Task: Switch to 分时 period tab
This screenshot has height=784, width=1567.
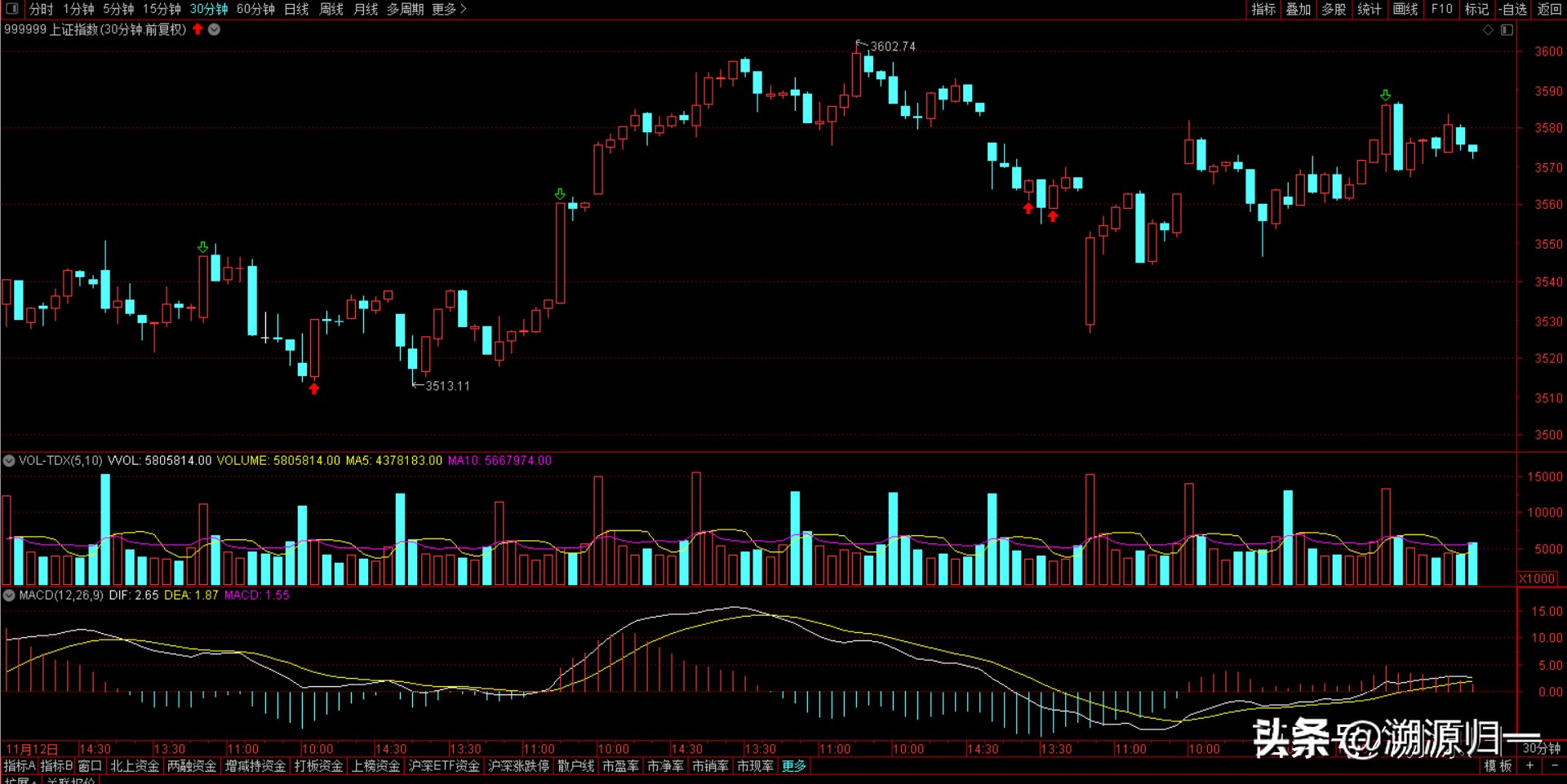Action: point(41,9)
